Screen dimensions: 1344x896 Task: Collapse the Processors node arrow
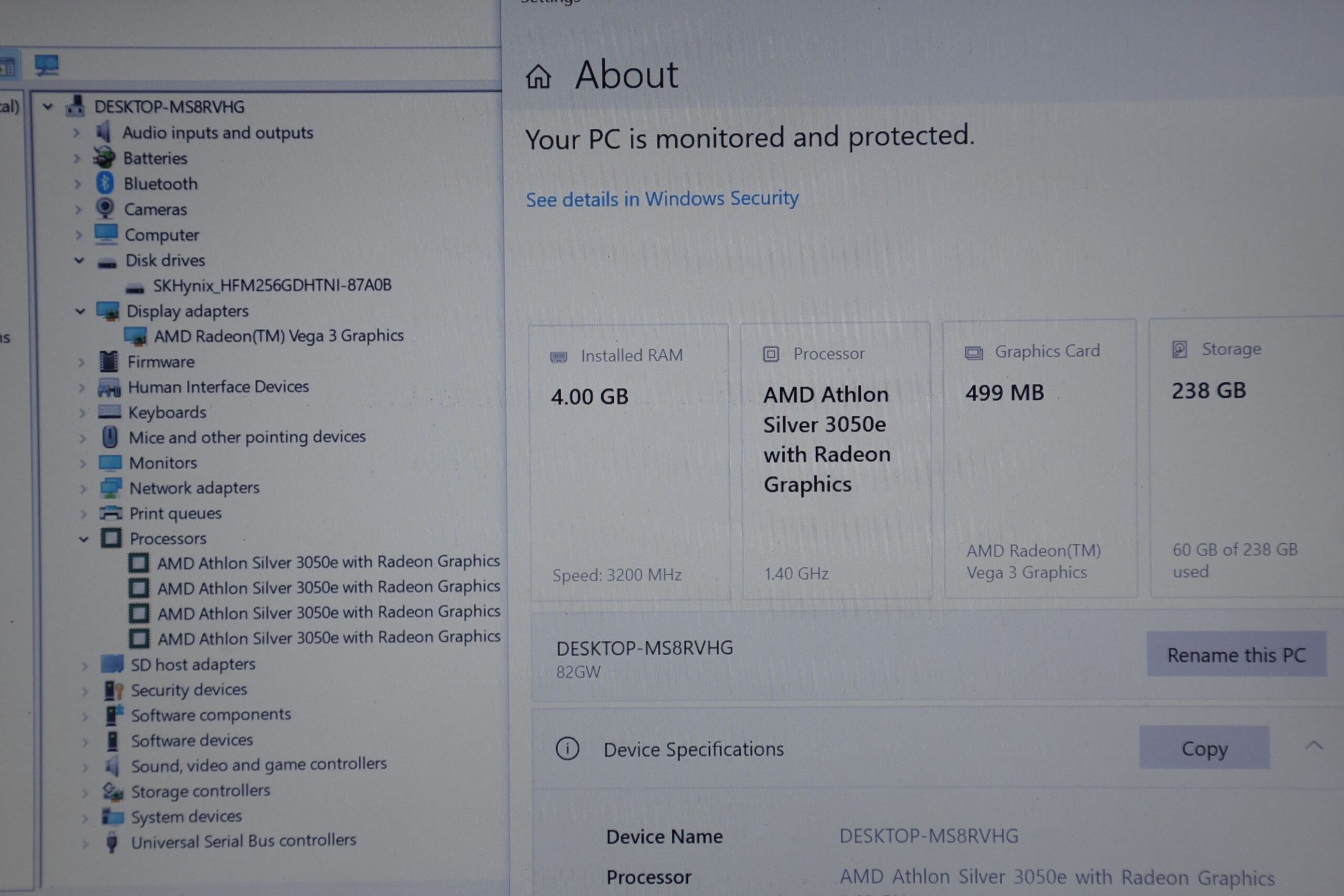click(83, 539)
